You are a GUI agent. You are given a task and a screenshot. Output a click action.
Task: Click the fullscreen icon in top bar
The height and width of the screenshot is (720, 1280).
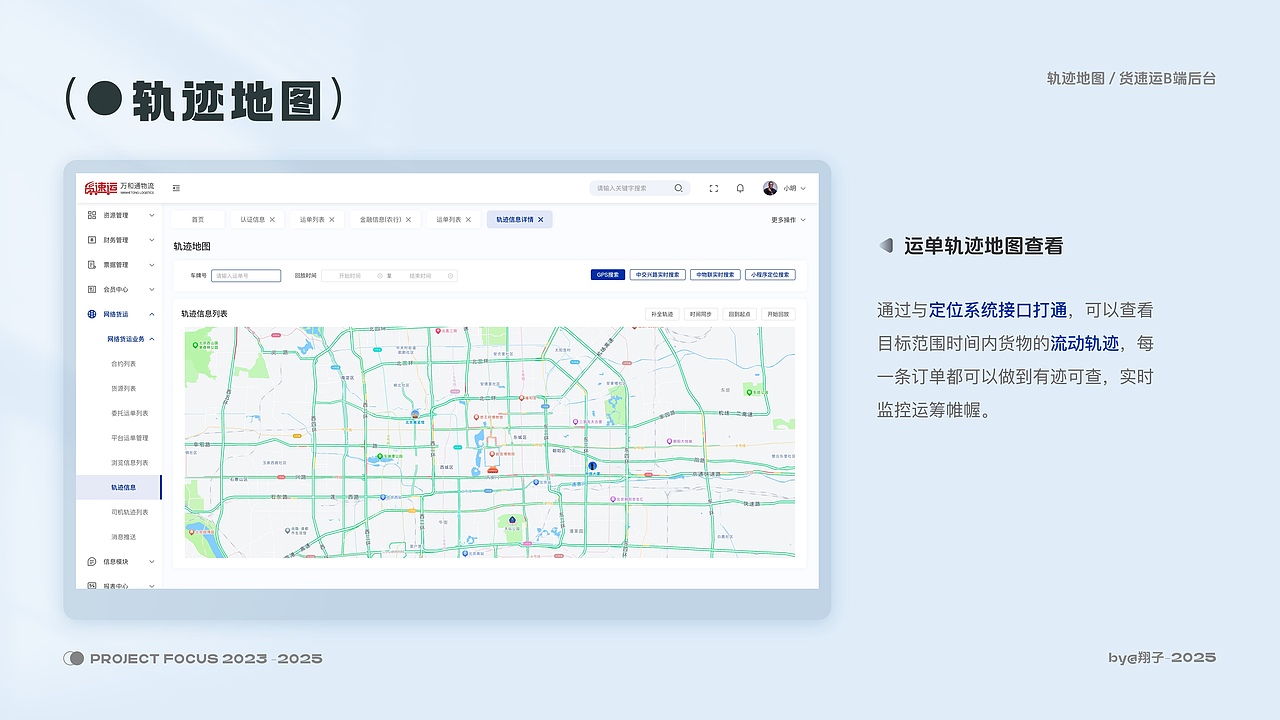pyautogui.click(x=713, y=187)
